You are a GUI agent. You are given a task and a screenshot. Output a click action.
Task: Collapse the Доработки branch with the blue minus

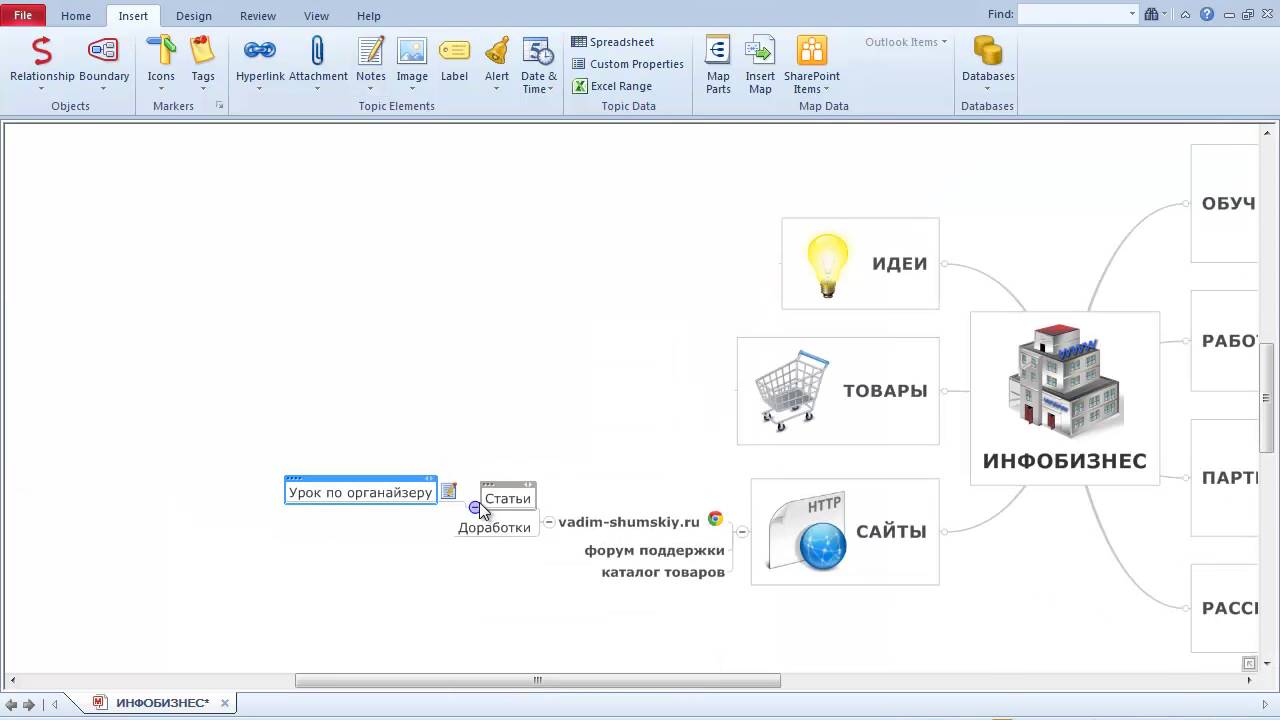click(475, 508)
